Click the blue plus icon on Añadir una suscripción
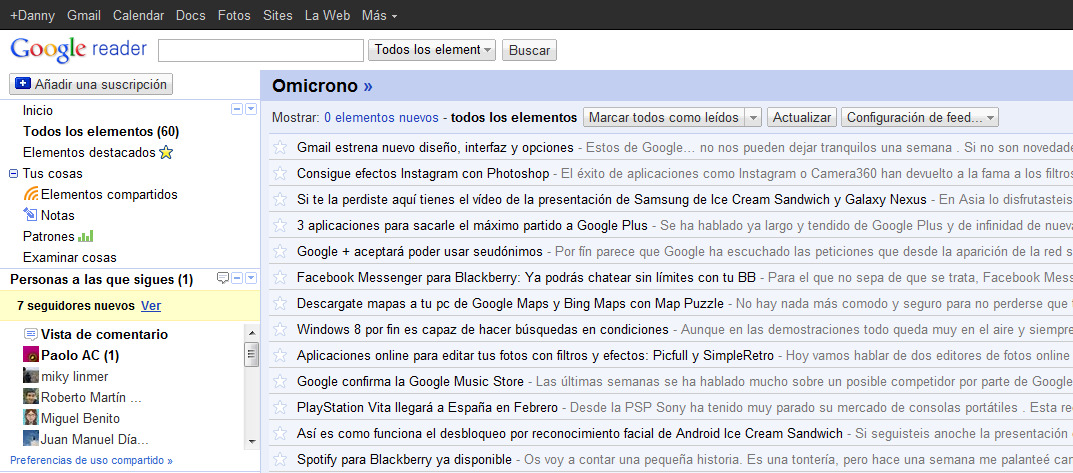 tap(23, 84)
